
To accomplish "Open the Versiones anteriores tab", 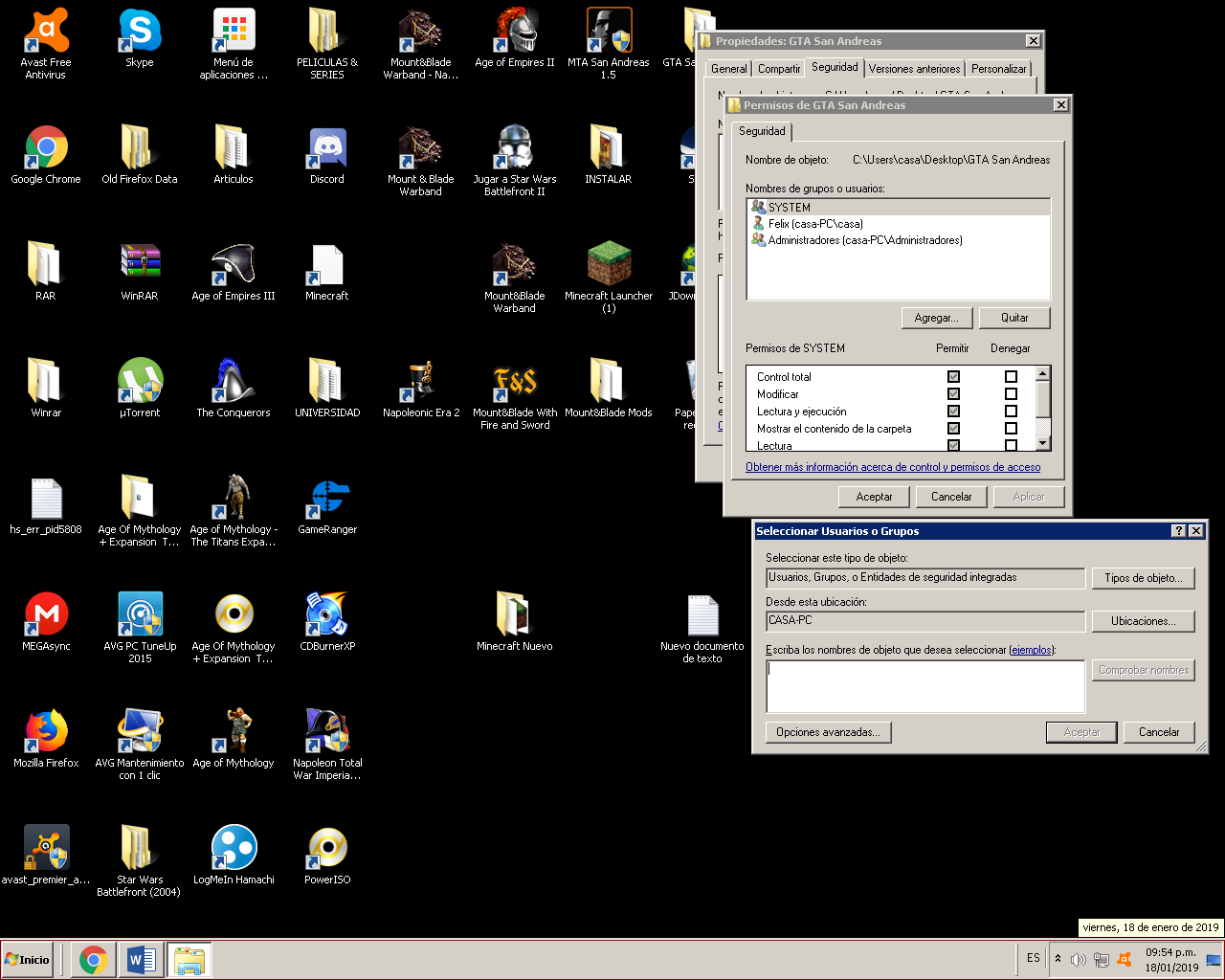I will (x=914, y=69).
